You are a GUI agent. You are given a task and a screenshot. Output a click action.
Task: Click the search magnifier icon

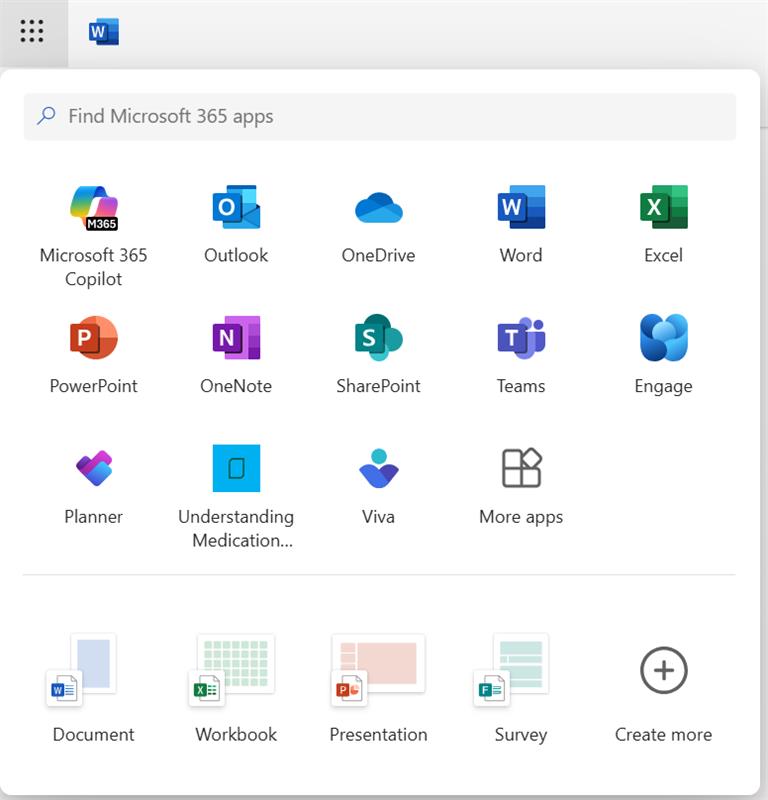point(46,116)
